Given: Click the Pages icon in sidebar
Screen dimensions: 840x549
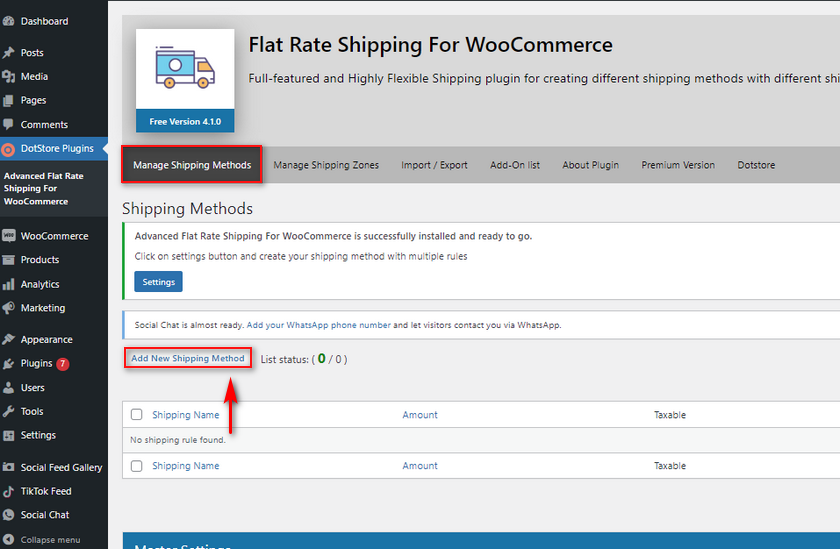Looking at the screenshot, I should click(8, 100).
